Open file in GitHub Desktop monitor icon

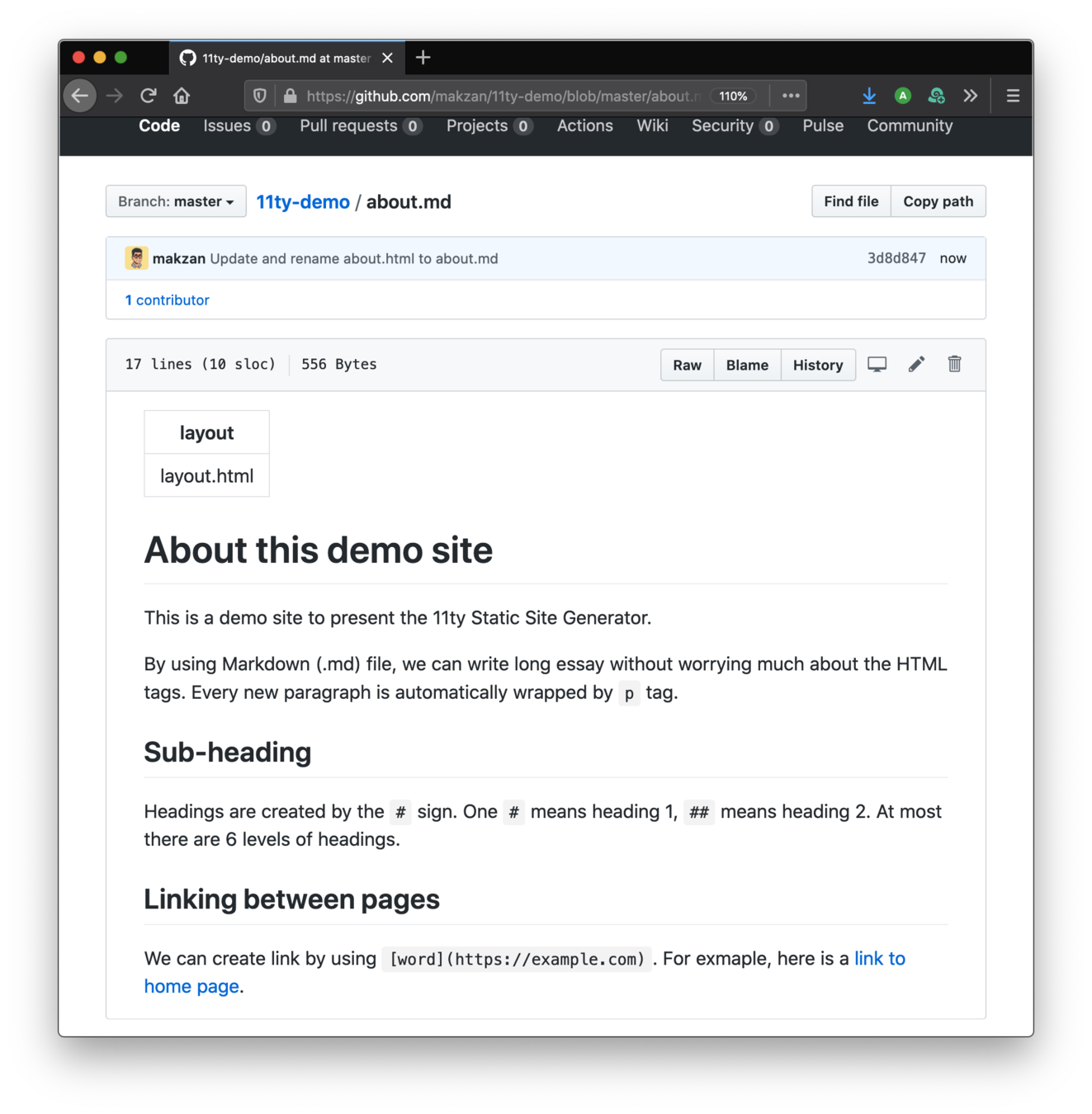click(877, 364)
